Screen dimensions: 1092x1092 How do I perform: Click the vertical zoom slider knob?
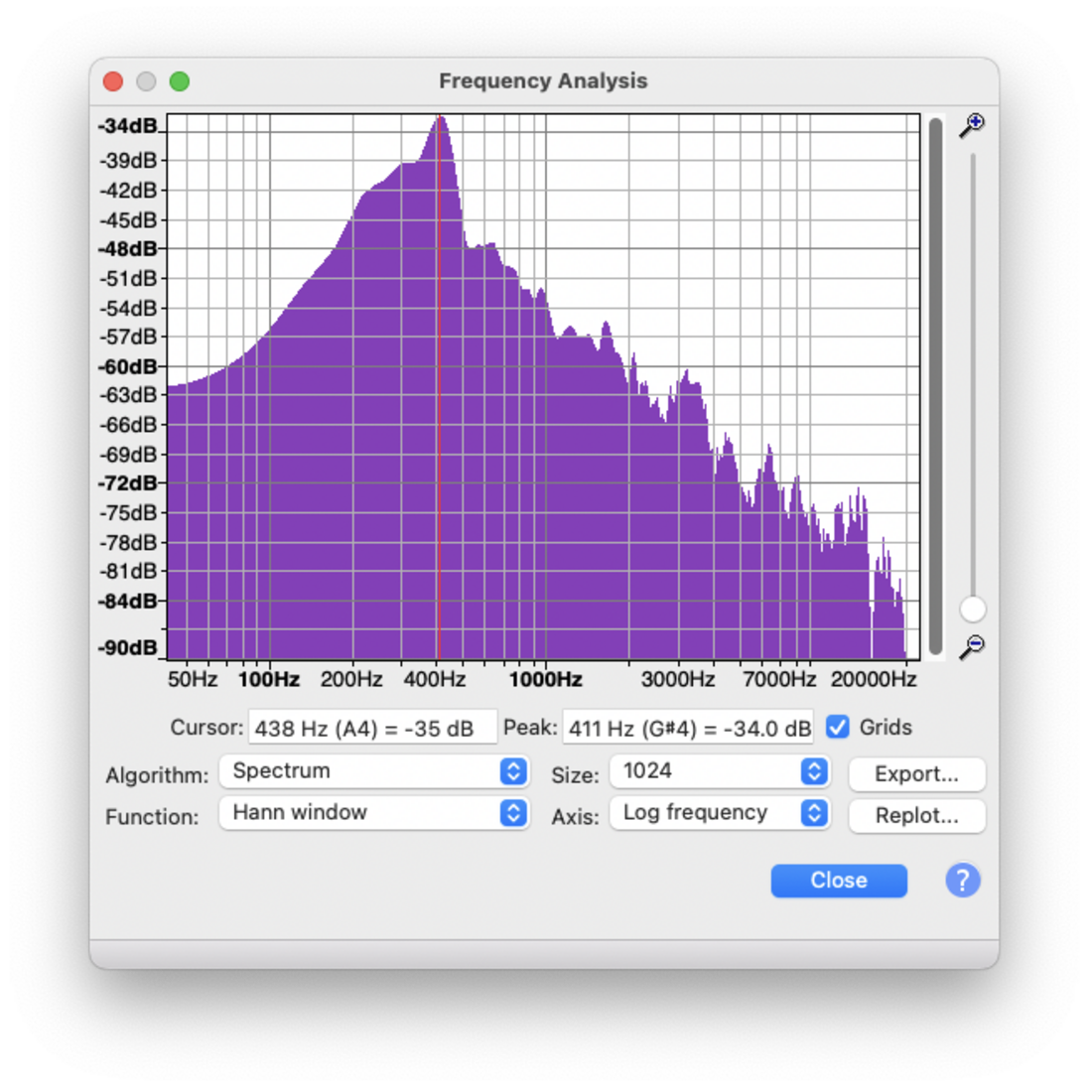(x=973, y=609)
